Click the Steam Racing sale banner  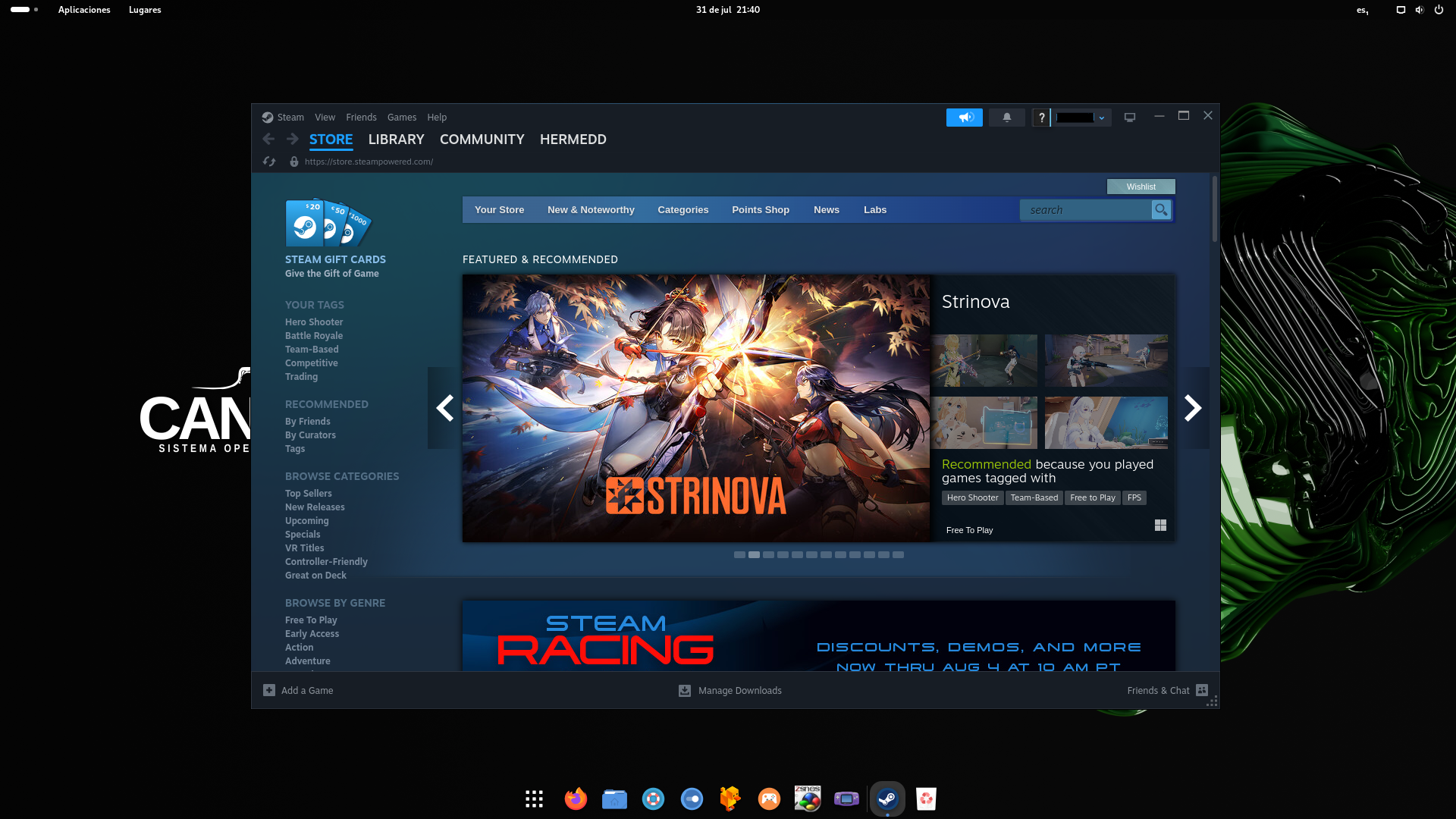pyautogui.click(x=819, y=635)
